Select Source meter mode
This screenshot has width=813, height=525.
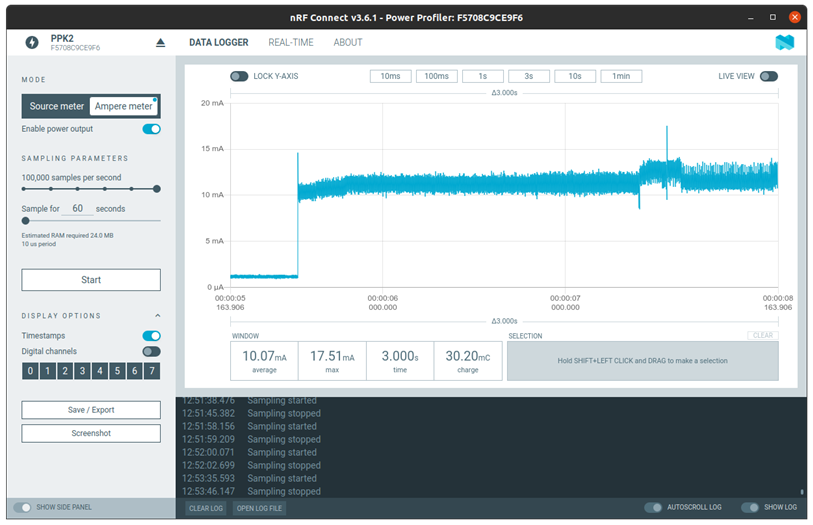(57, 107)
